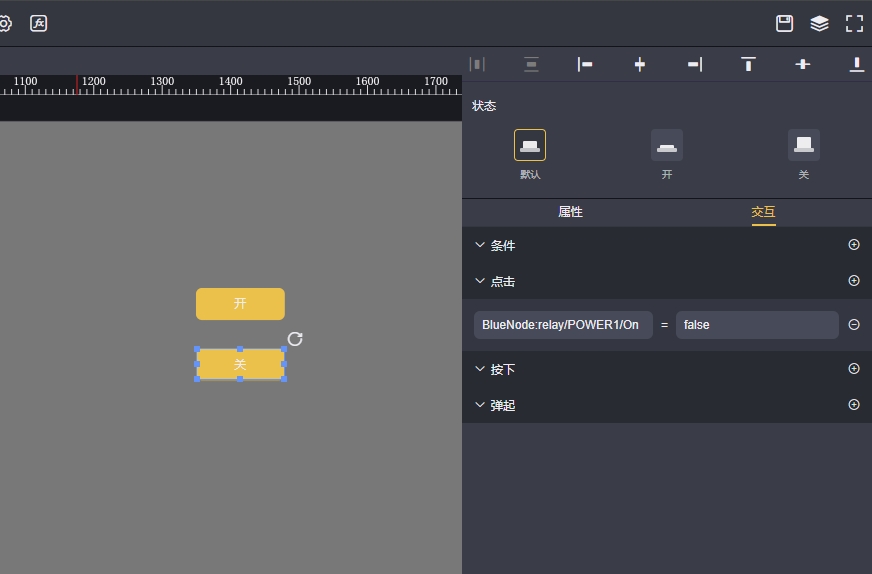Add a new 按下 action
Image resolution: width=872 pixels, height=574 pixels.
pyautogui.click(x=854, y=369)
